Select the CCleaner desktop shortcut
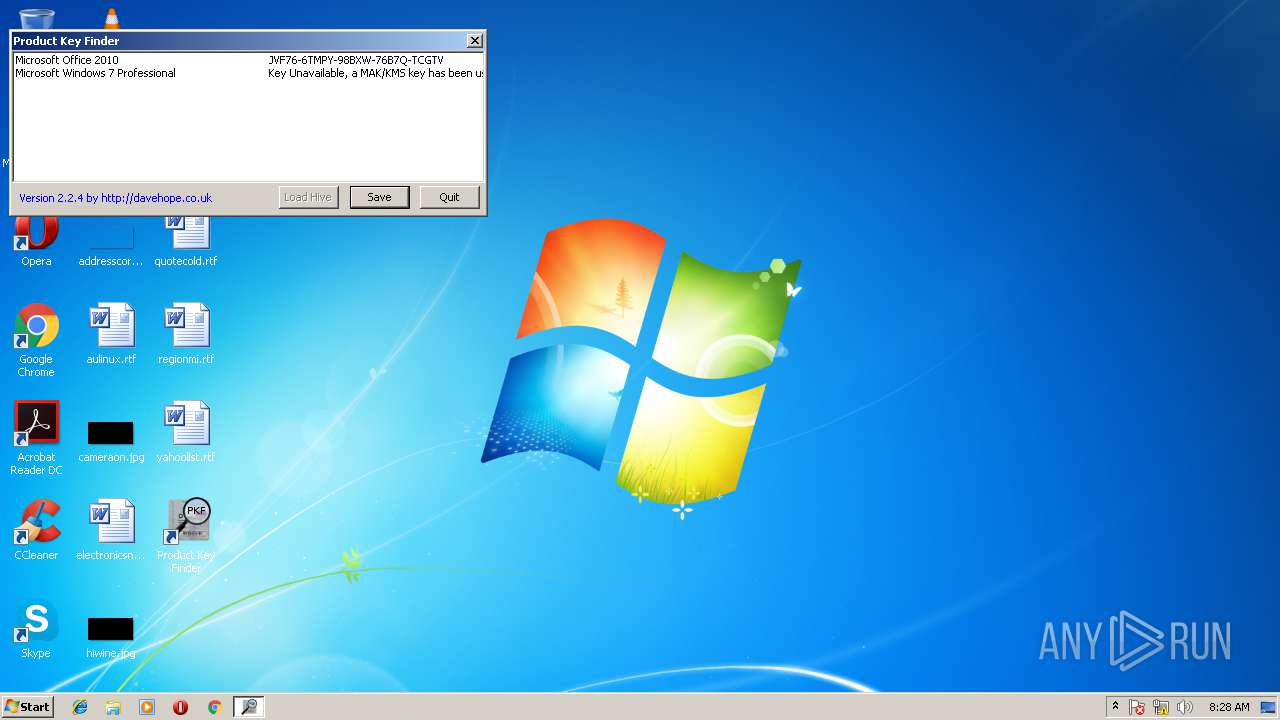This screenshot has height=720, width=1280. coord(36,530)
